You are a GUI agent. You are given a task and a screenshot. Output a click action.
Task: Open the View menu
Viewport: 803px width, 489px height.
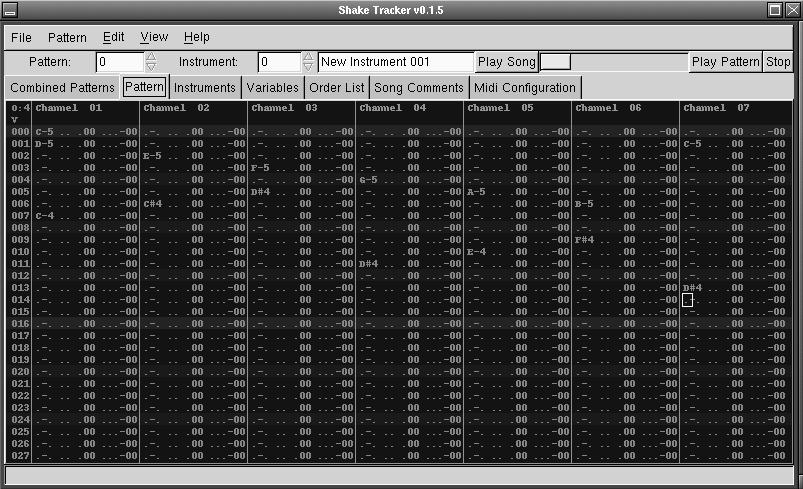pyautogui.click(x=154, y=37)
